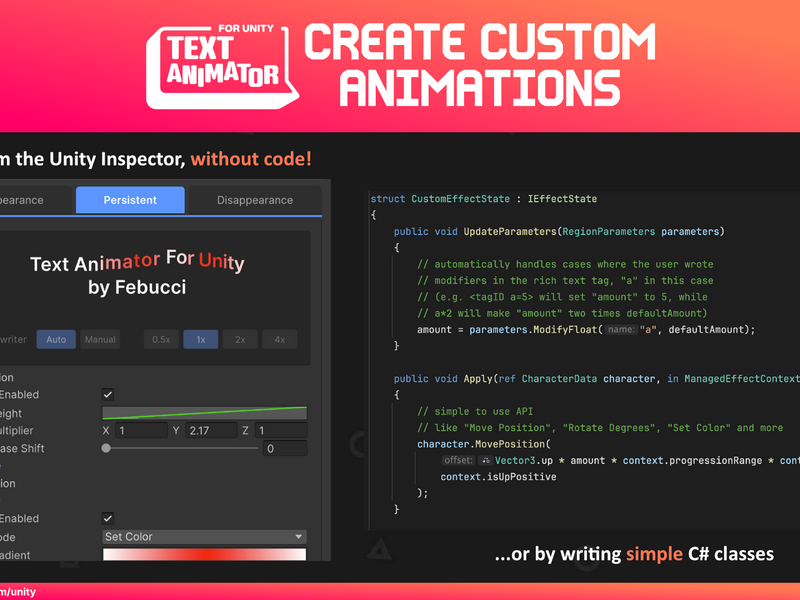Click the multiplier Y field showing 2.17
800x600 pixels.
tap(211, 431)
